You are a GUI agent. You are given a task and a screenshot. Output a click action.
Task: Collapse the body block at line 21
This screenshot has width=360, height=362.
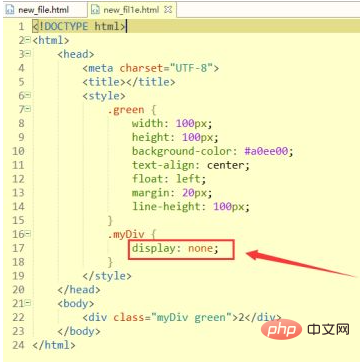[28, 303]
